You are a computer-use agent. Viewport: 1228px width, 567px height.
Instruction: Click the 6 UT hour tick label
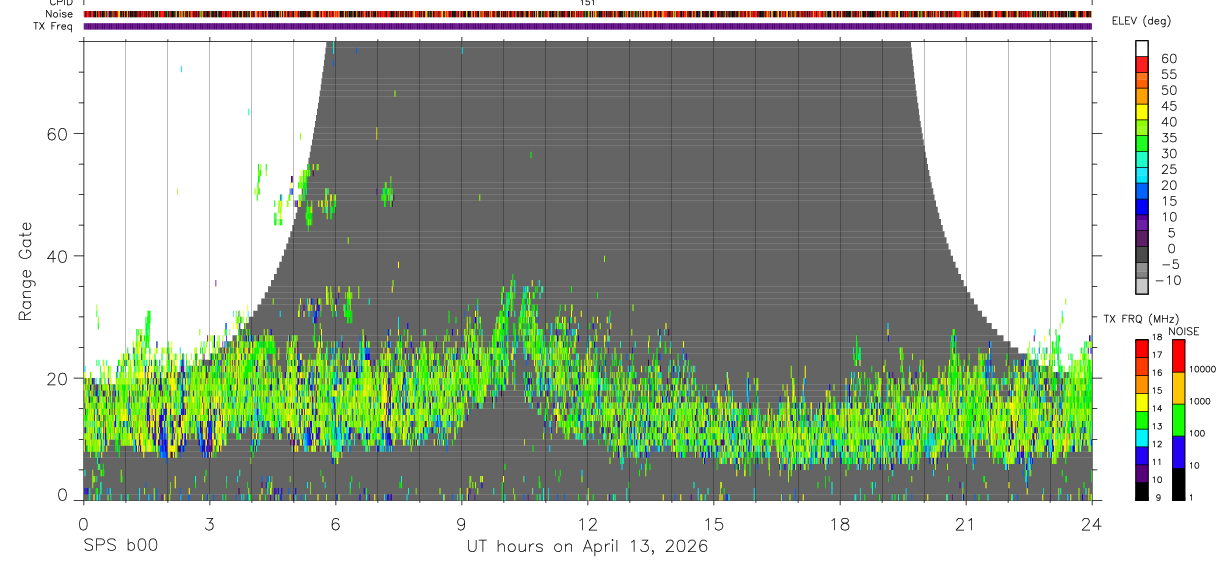click(335, 525)
